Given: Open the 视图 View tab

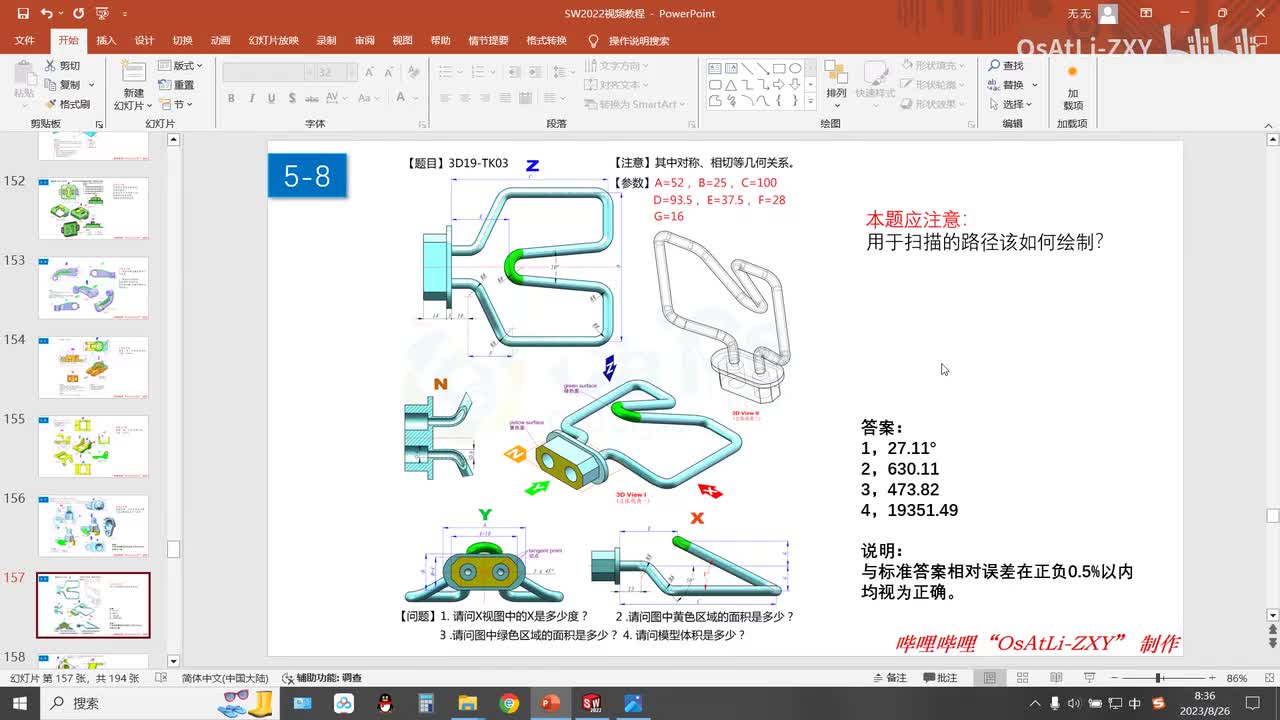Looking at the screenshot, I should [x=402, y=41].
